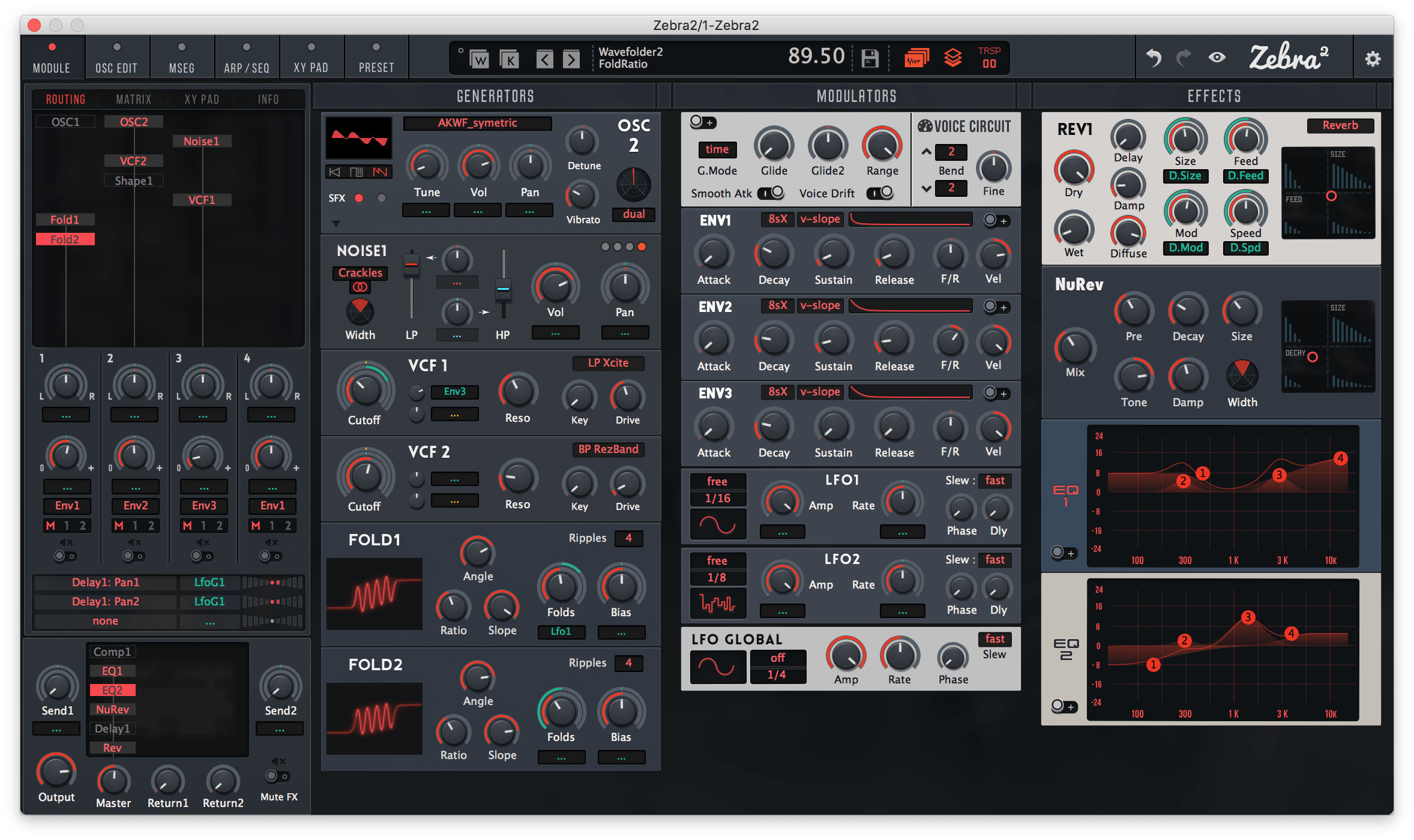The height and width of the screenshot is (840, 1414).
Task: Toggle lane 1 mute switch
Action: point(65,556)
